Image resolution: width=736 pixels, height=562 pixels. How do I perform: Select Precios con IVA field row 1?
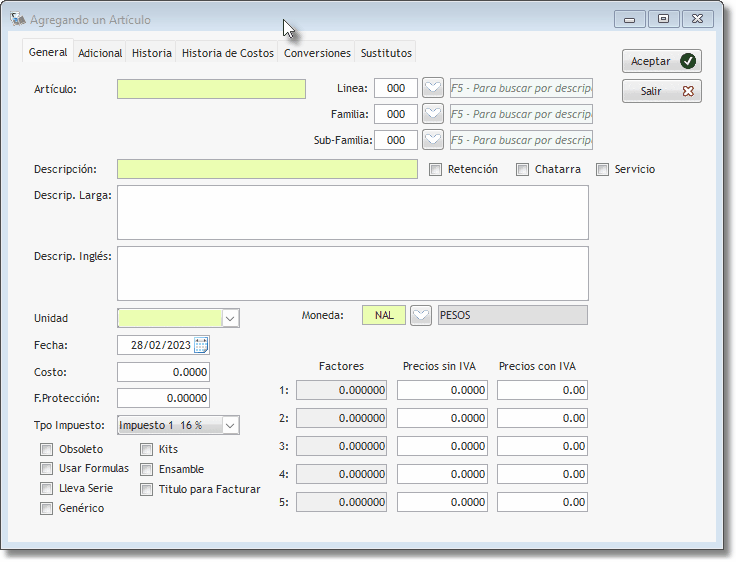point(542,390)
